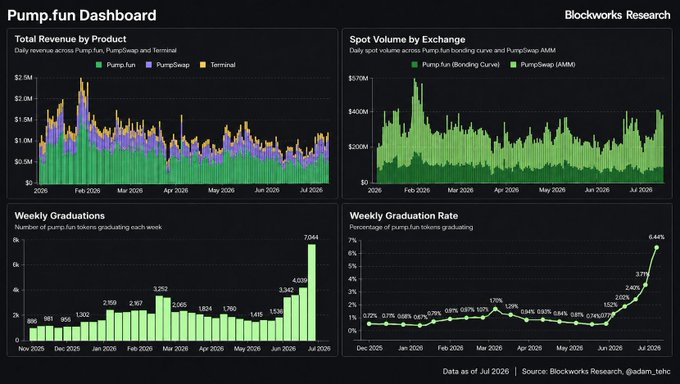Click the 2,159 bar label
Image resolution: width=680 pixels, height=384 pixels.
[x=109, y=302]
